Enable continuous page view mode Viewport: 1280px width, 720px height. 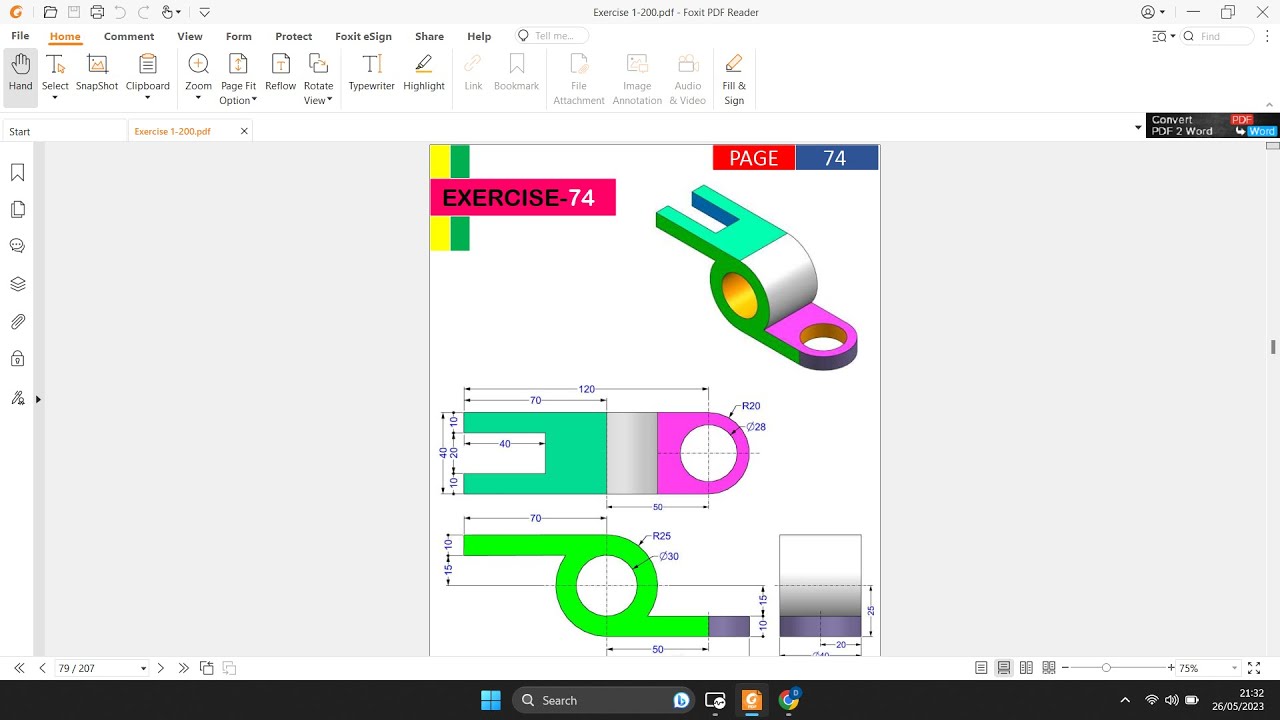click(x=1003, y=668)
